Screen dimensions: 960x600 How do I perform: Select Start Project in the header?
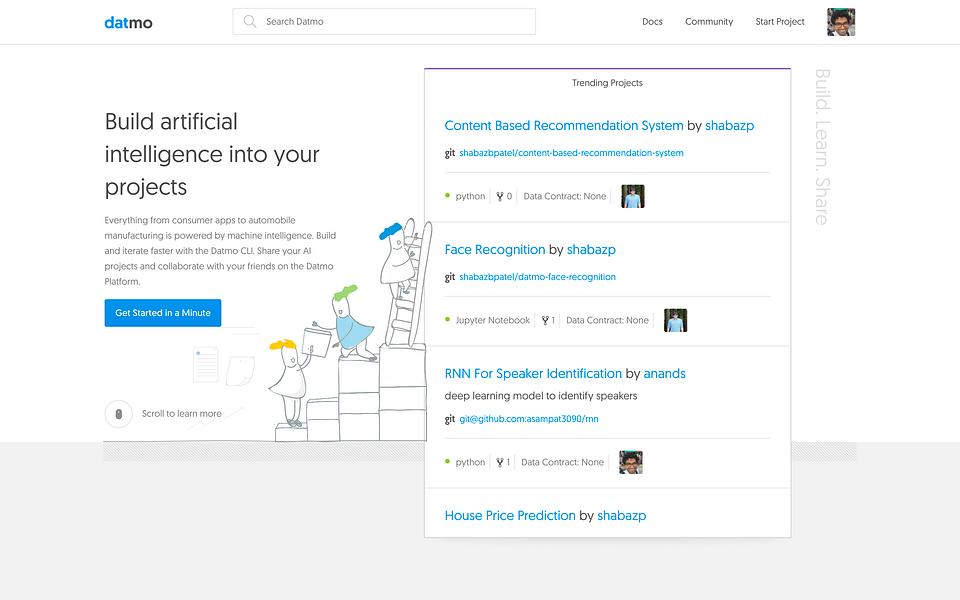point(779,21)
